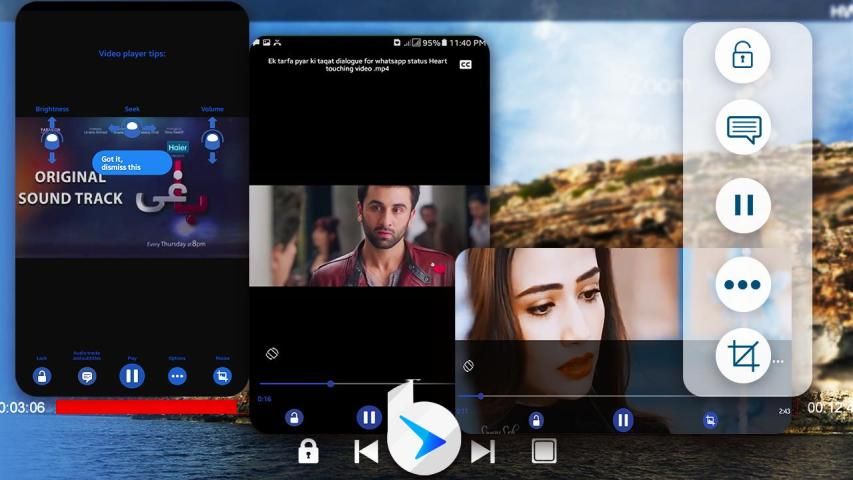Click the Resize crop icon in left phone

[222, 376]
